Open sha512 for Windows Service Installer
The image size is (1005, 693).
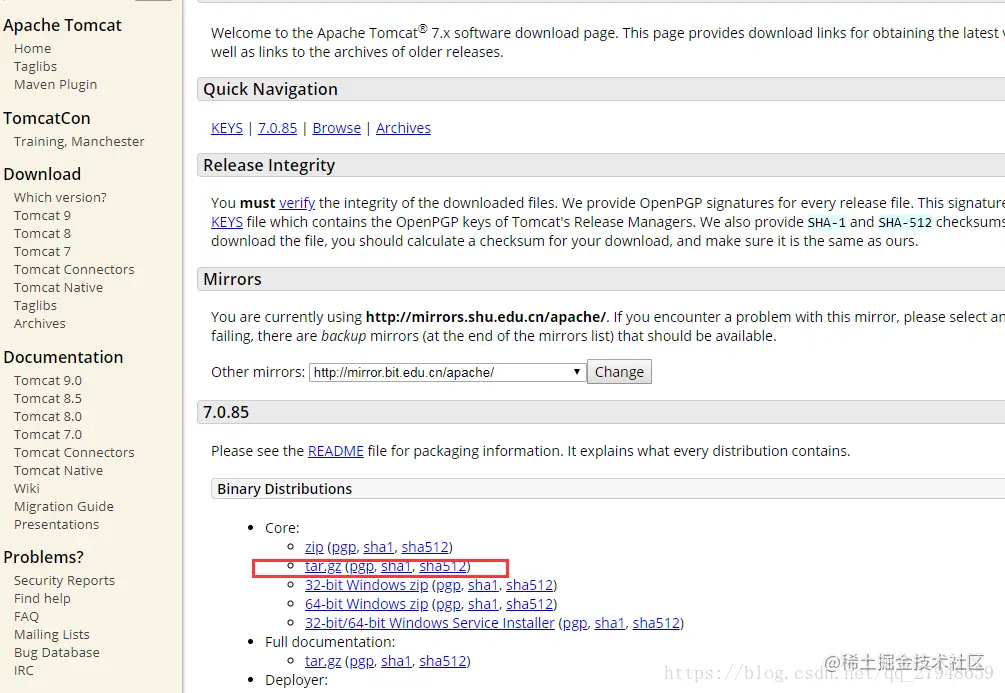point(656,623)
